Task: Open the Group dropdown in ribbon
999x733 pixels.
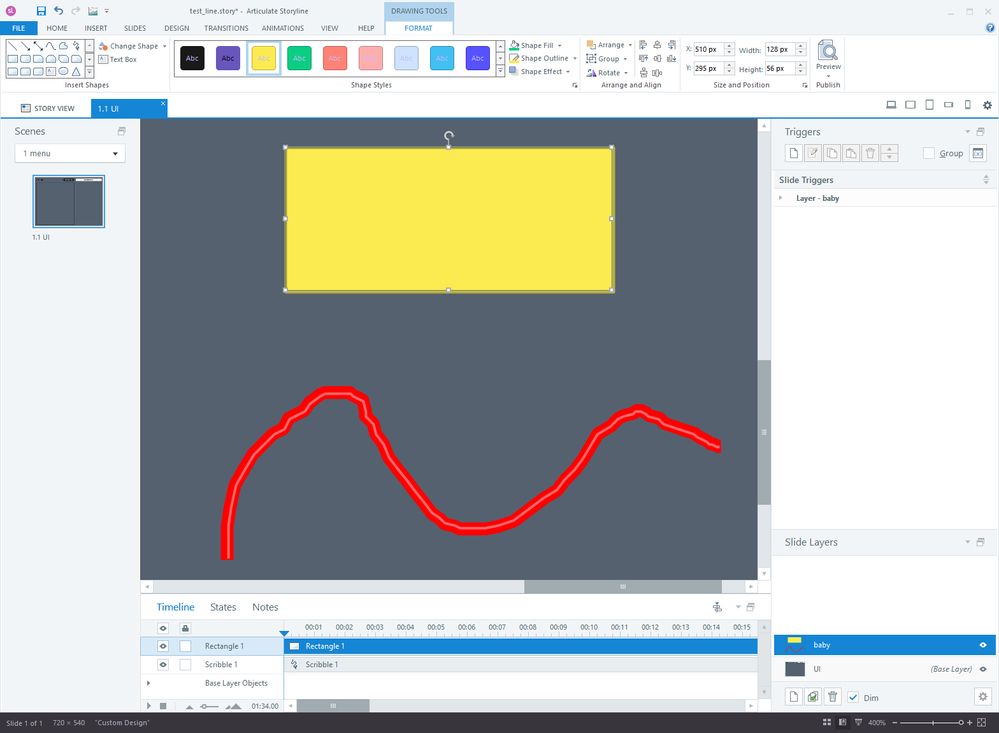Action: click(607, 59)
